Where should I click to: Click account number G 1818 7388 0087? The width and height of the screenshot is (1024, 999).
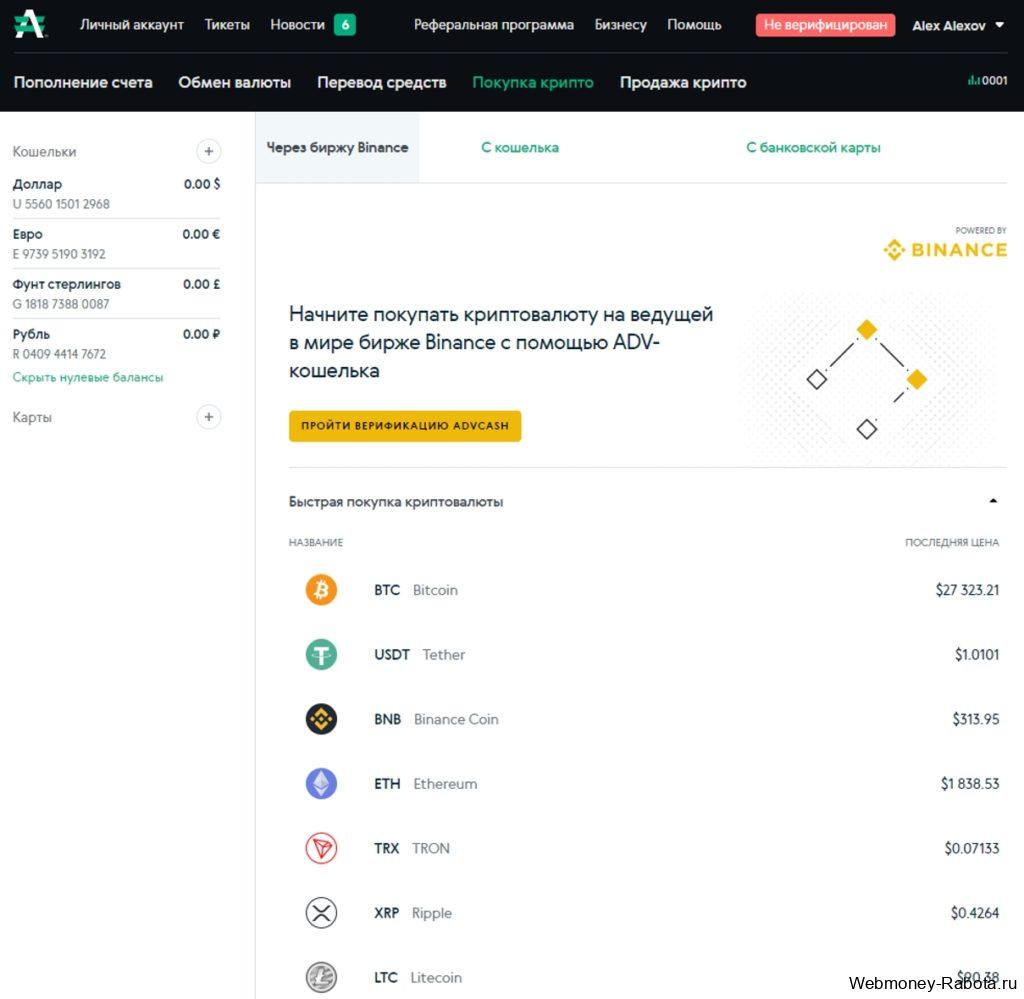tap(61, 304)
